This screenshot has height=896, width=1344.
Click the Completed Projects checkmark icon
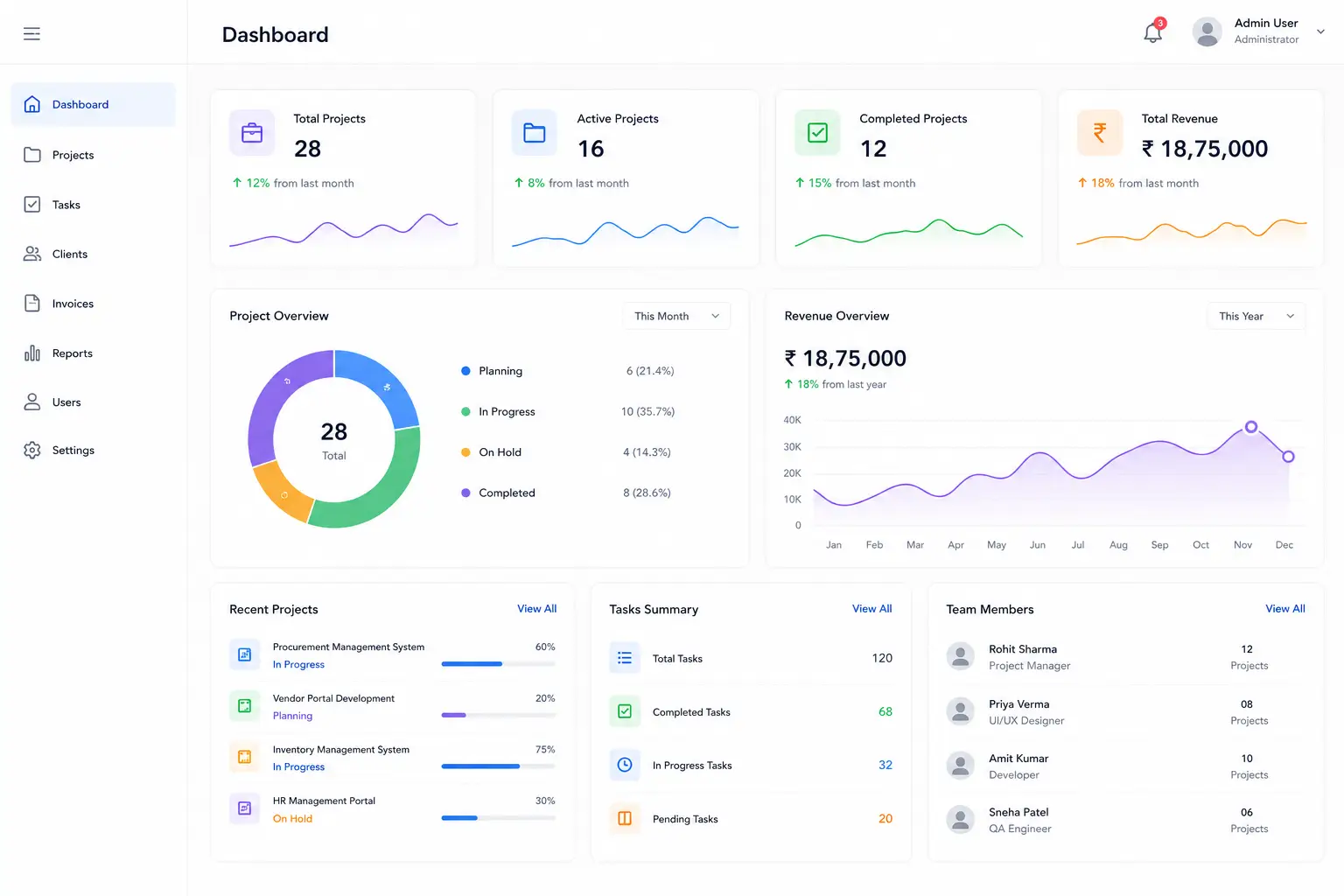coord(817,132)
